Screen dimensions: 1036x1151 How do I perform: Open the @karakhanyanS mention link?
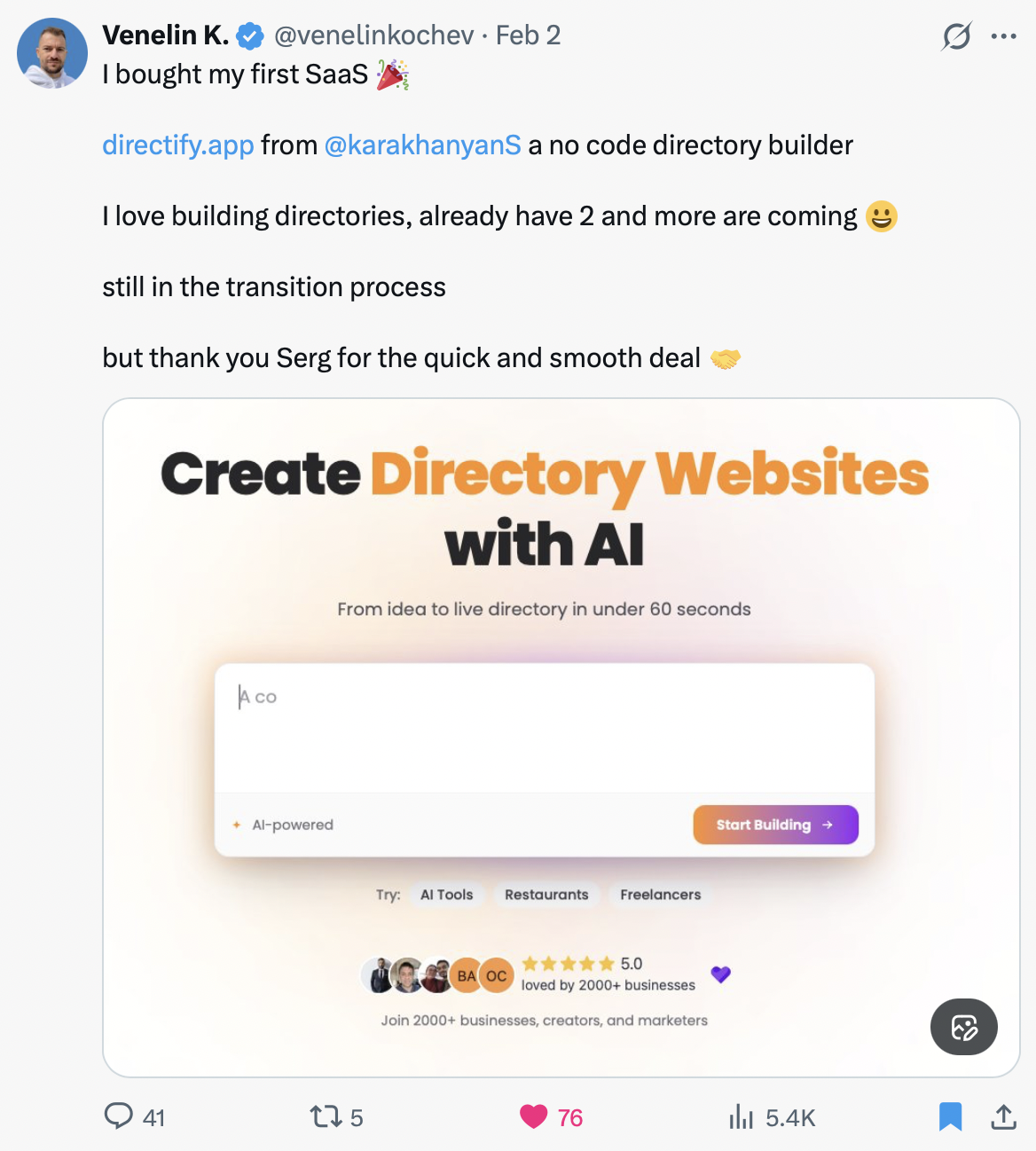pos(423,145)
